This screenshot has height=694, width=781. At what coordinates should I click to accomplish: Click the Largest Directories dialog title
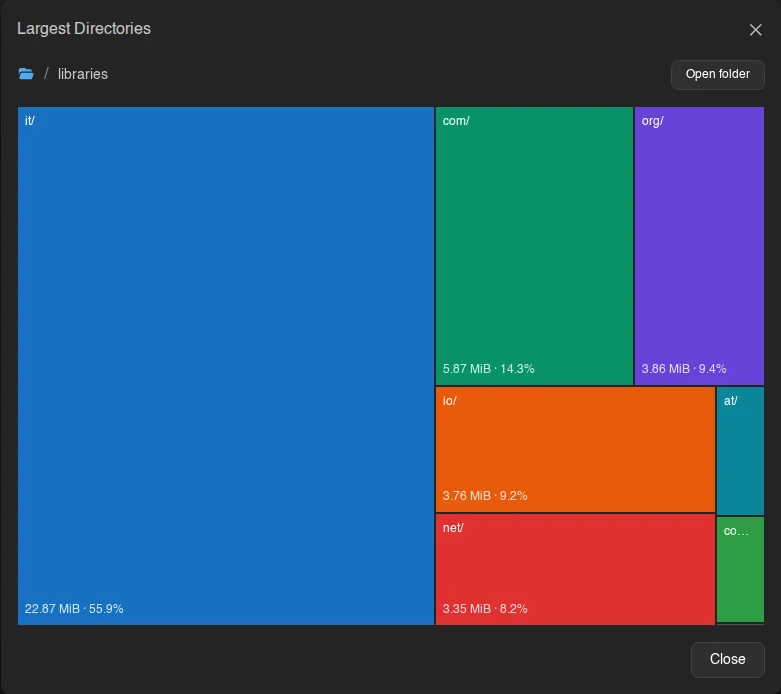[84, 28]
